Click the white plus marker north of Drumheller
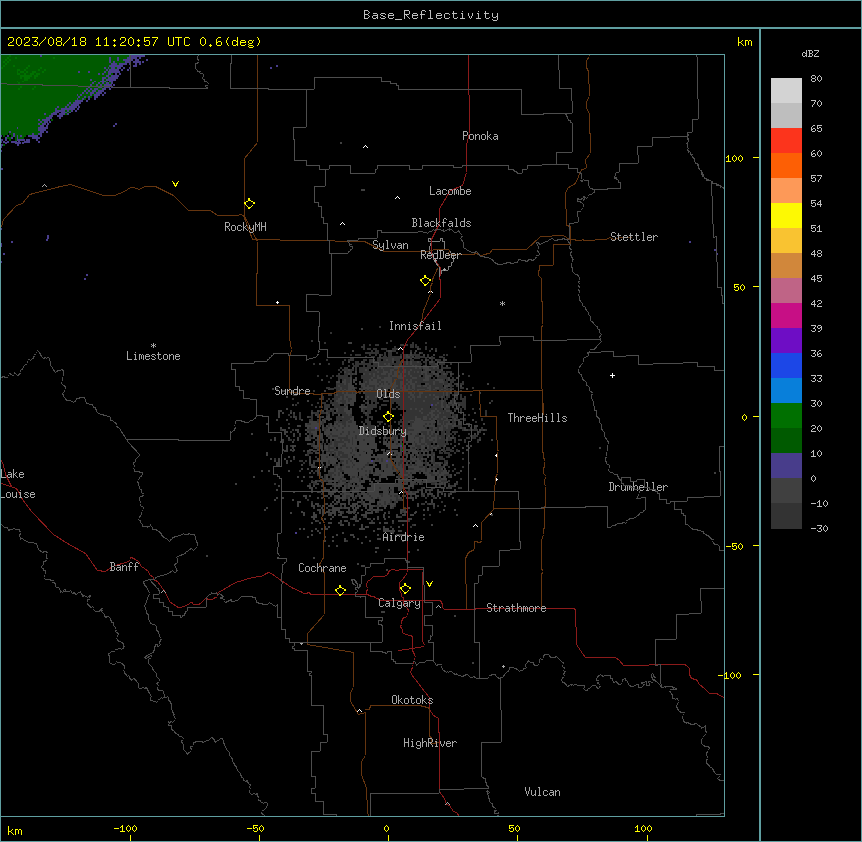This screenshot has height=842, width=862. coord(612,375)
